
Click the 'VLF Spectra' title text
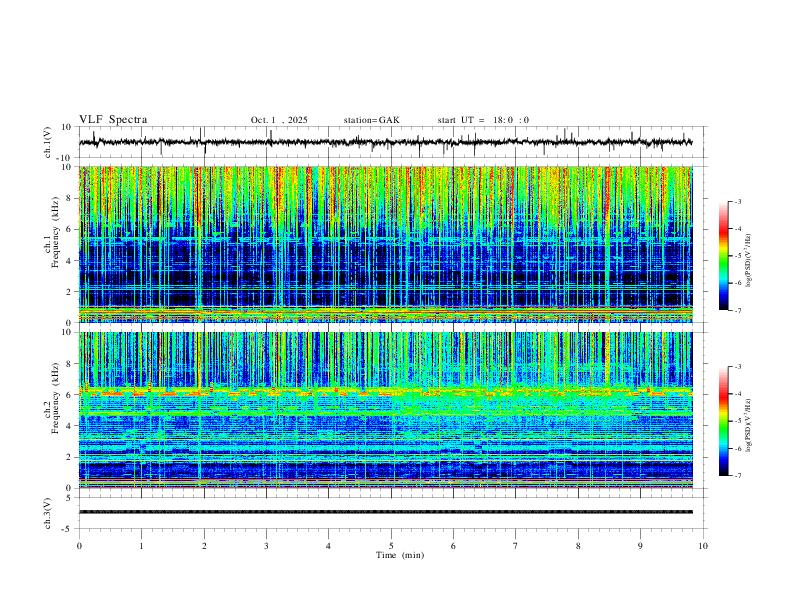113,120
